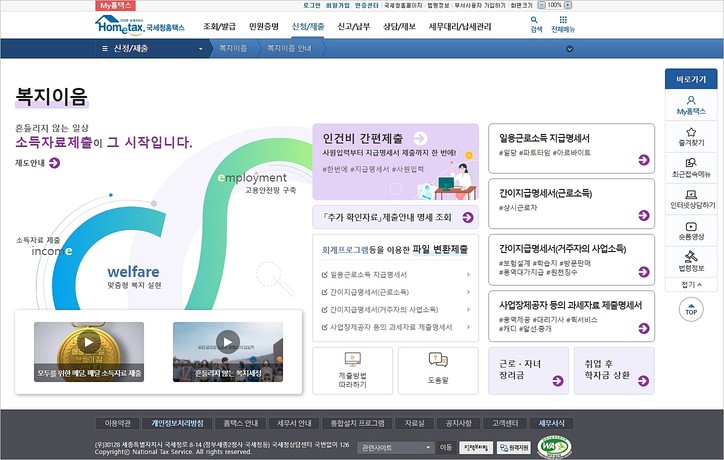Decrease screen size with minus icon
724x460 pixels.
click(x=542, y=5)
